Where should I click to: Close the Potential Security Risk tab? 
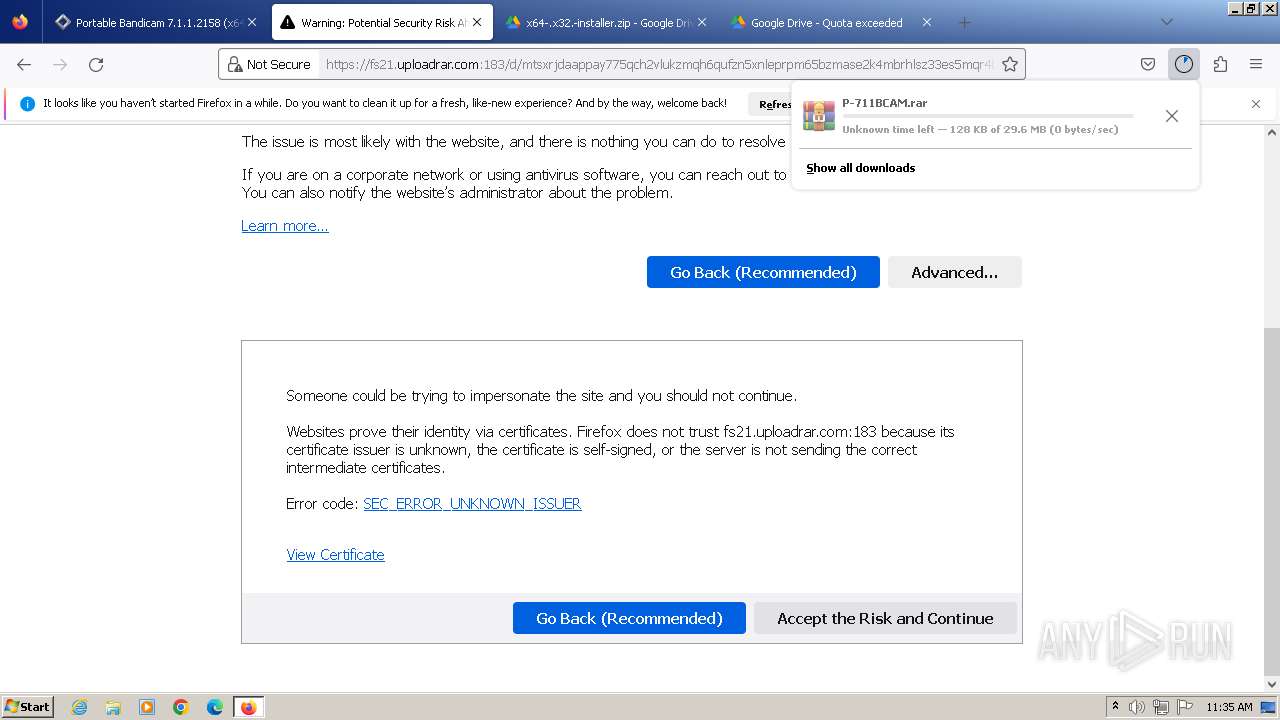point(477,22)
